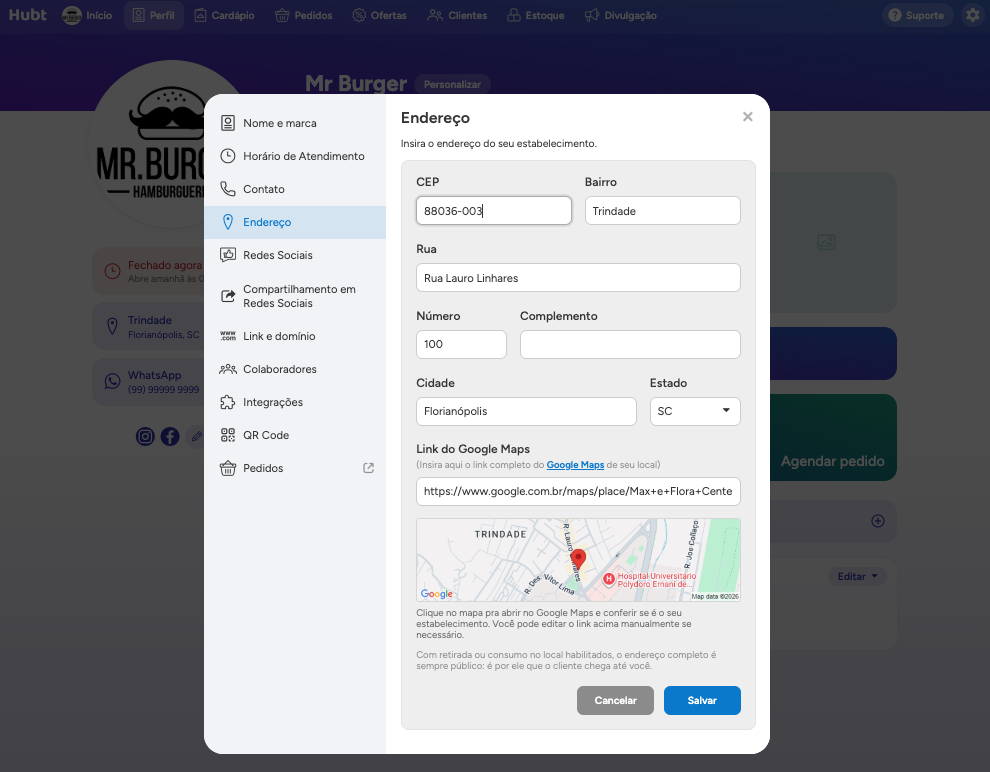990x772 pixels.
Task: Click the Facebook icon on profile
Action: coord(170,436)
